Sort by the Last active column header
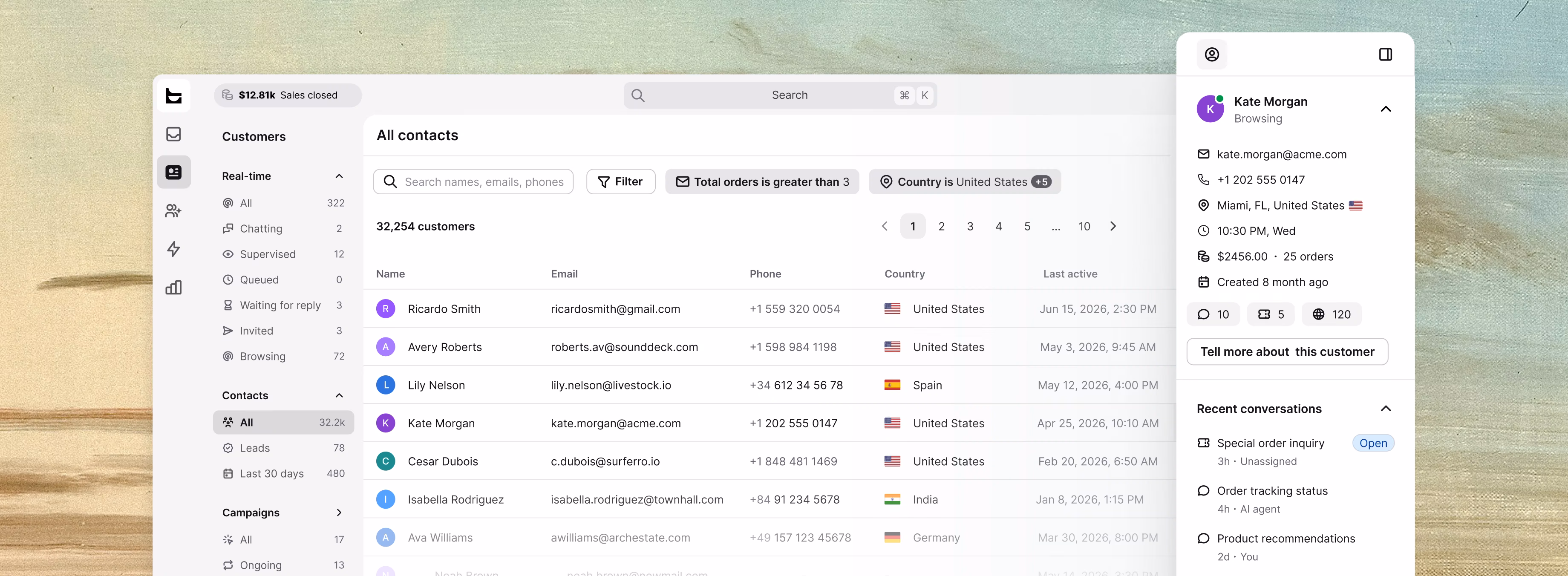 (1069, 274)
